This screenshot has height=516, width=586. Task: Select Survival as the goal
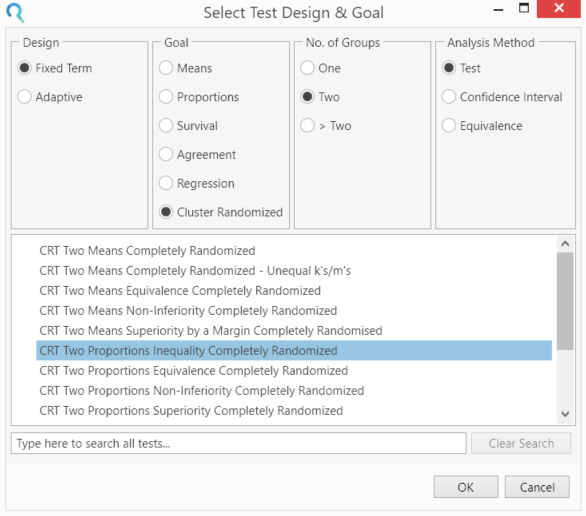point(166,126)
